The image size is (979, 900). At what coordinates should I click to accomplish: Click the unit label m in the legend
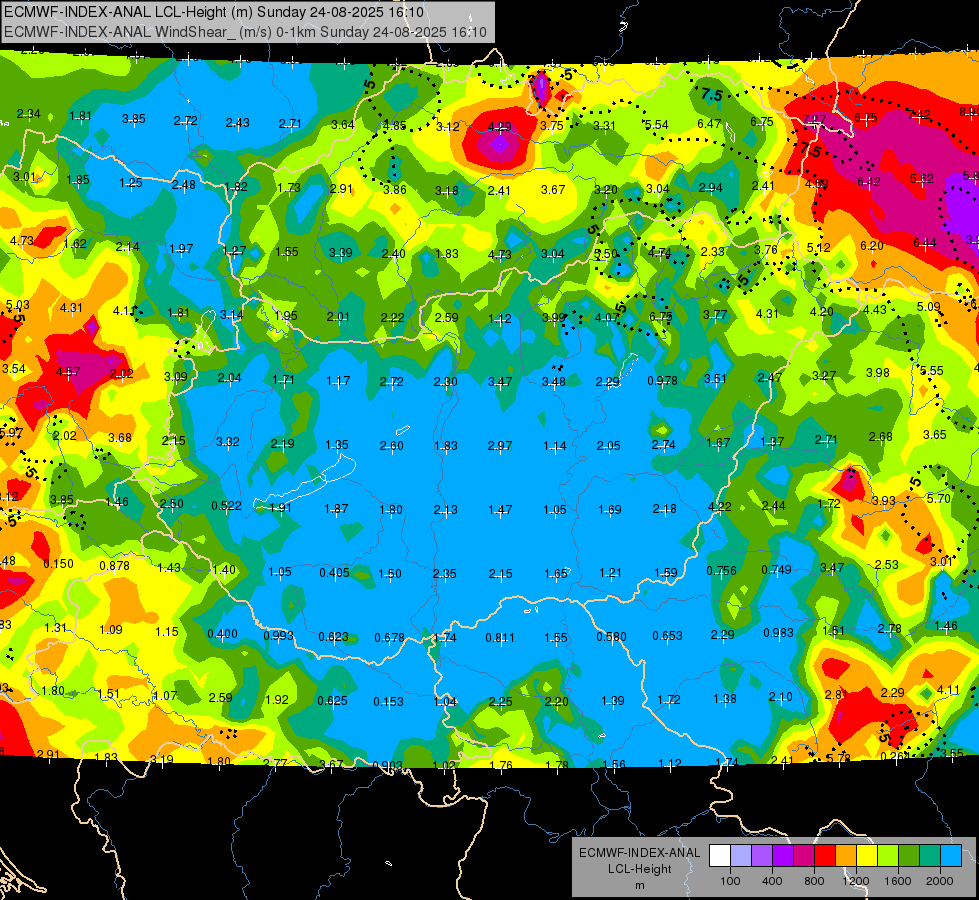click(639, 886)
